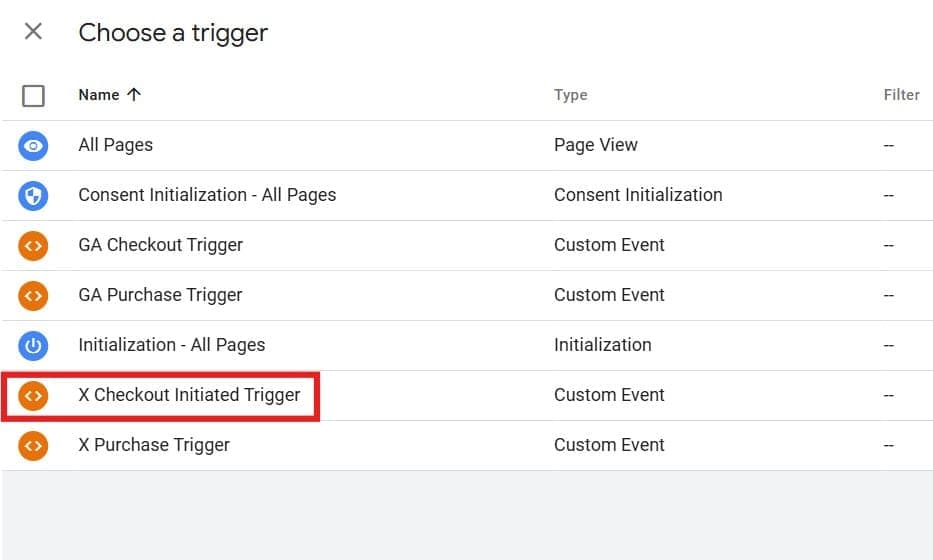Image resolution: width=933 pixels, height=560 pixels.
Task: Sort by the Filter column header
Action: 901,95
